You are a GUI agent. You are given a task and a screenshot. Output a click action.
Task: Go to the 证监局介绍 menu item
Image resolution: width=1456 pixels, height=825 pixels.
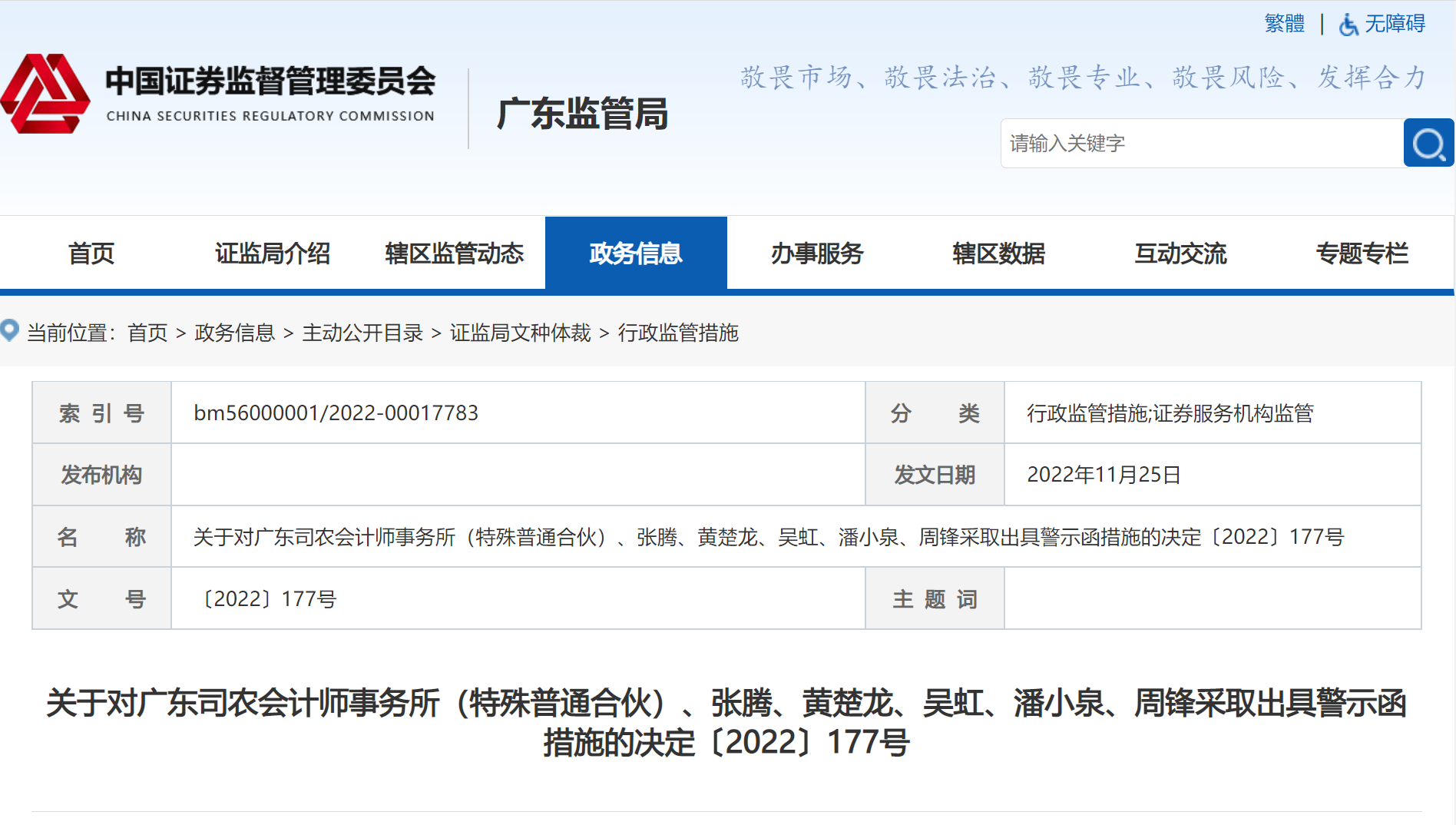(272, 253)
